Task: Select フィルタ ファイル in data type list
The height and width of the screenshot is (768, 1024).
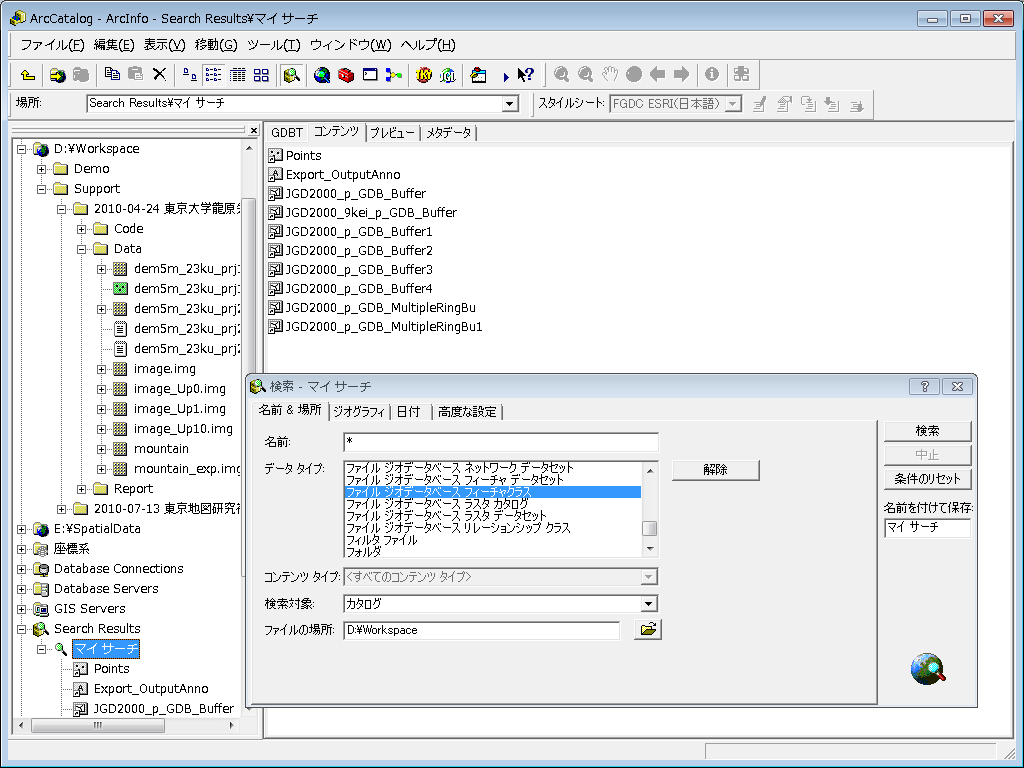Action: 381,540
